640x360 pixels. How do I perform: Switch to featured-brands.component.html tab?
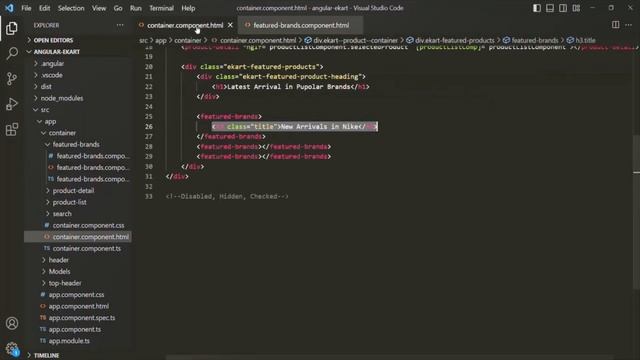(301, 25)
